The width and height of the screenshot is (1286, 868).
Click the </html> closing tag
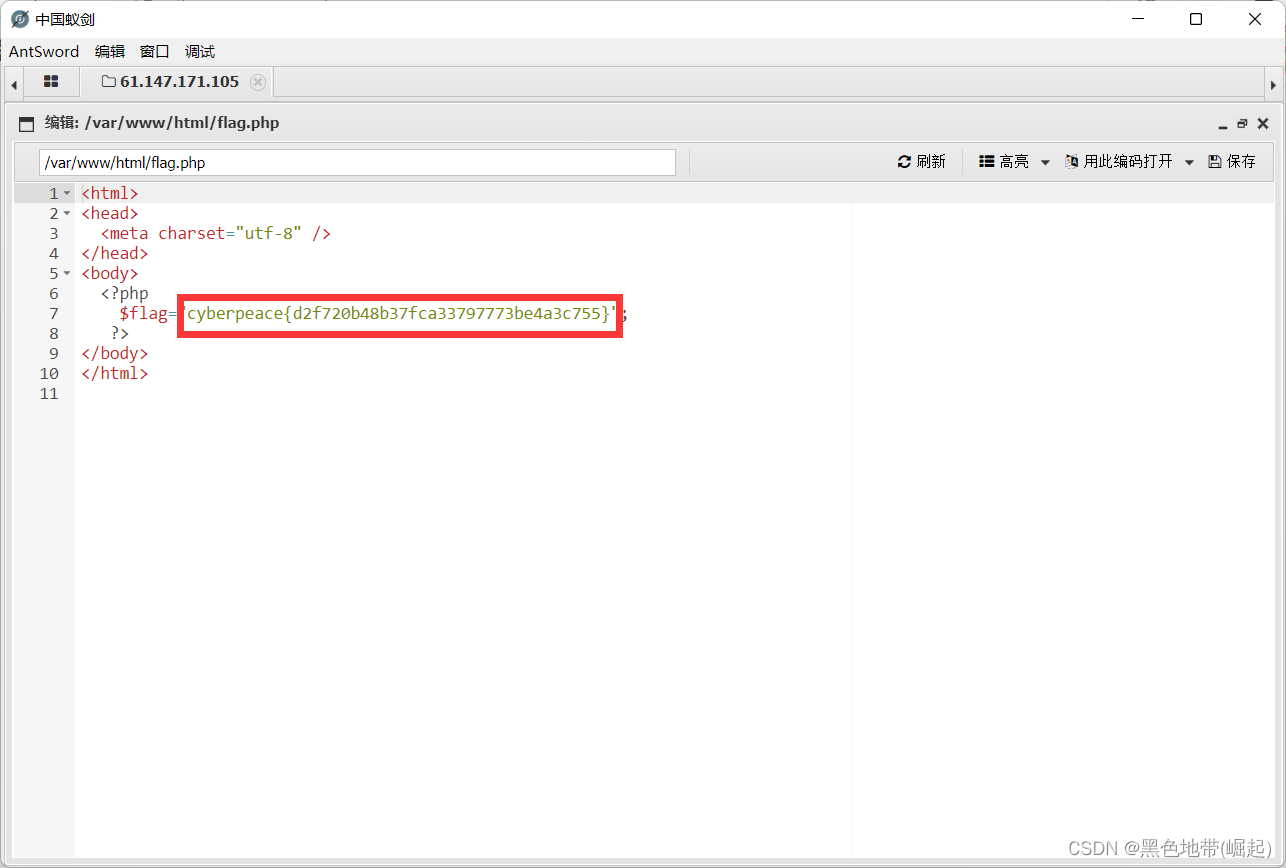[x=115, y=374]
